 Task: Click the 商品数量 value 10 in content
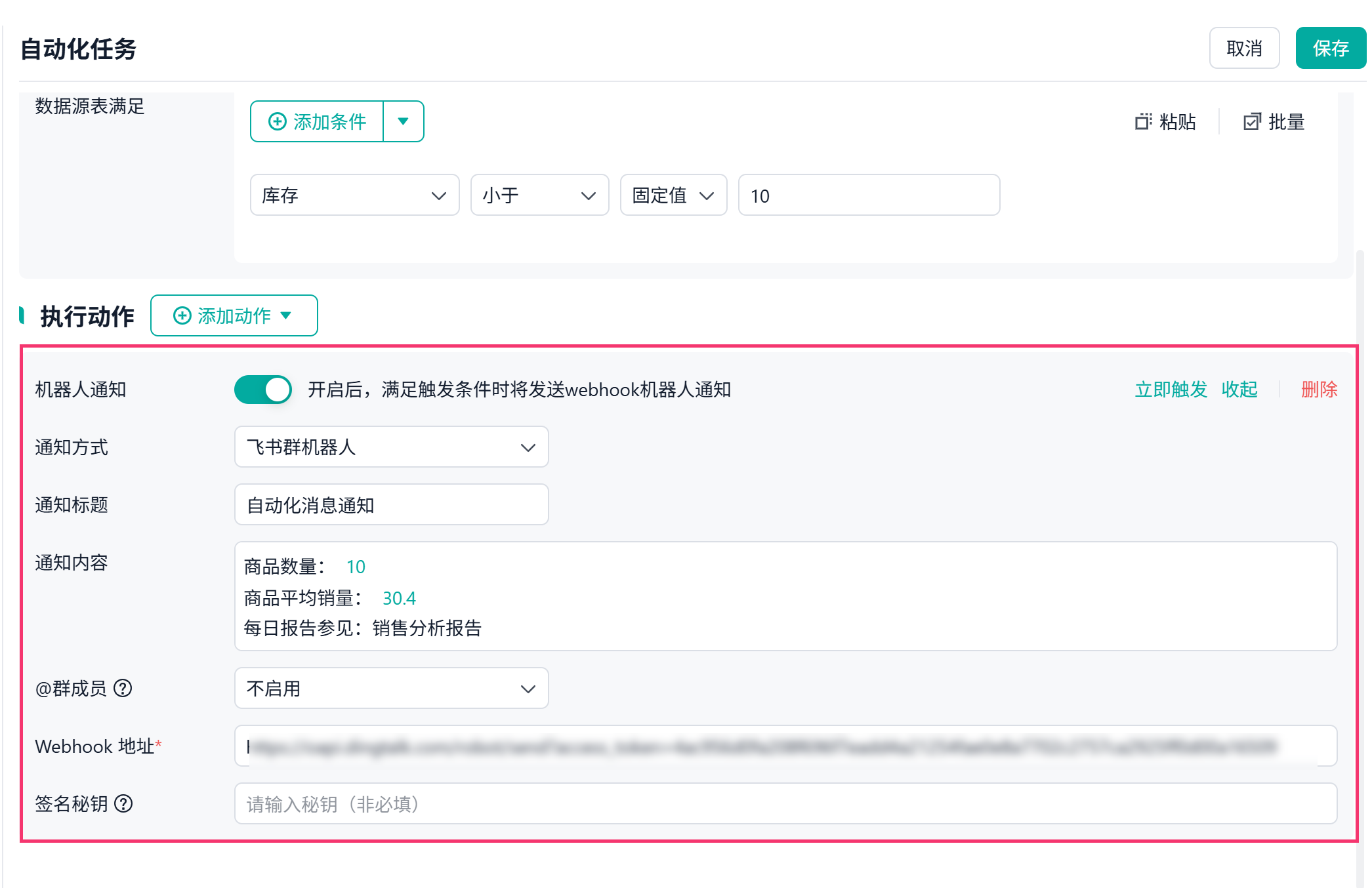point(356,567)
